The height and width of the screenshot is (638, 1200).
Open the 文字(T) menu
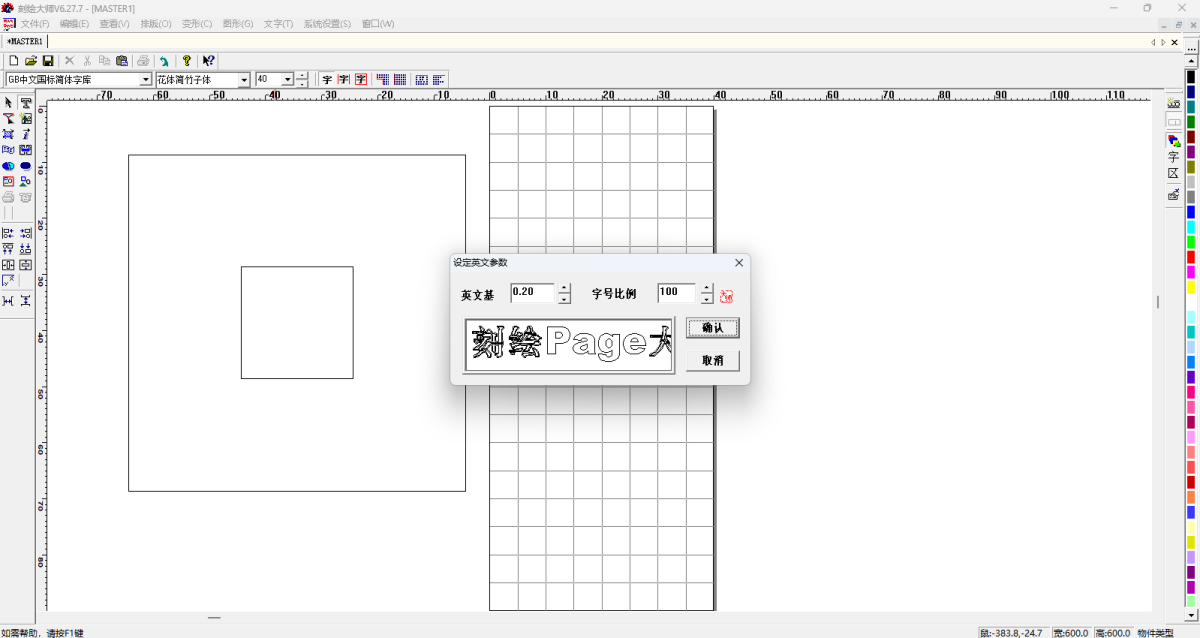pyautogui.click(x=278, y=24)
